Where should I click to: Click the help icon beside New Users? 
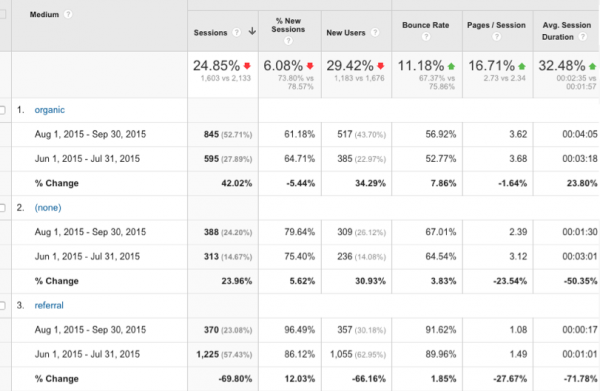coord(375,33)
